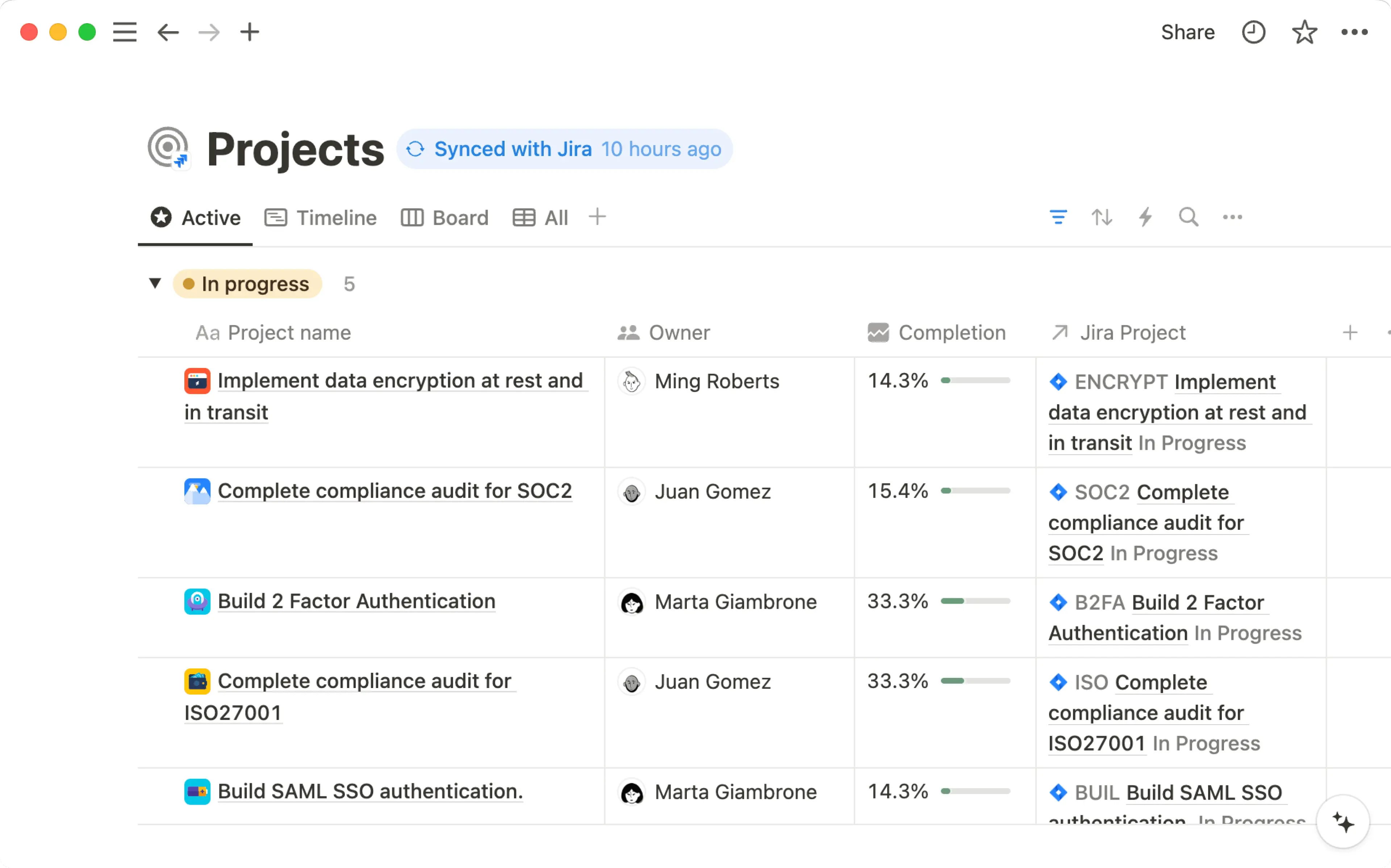Click the Share button
The image size is (1391, 868).
coord(1187,32)
